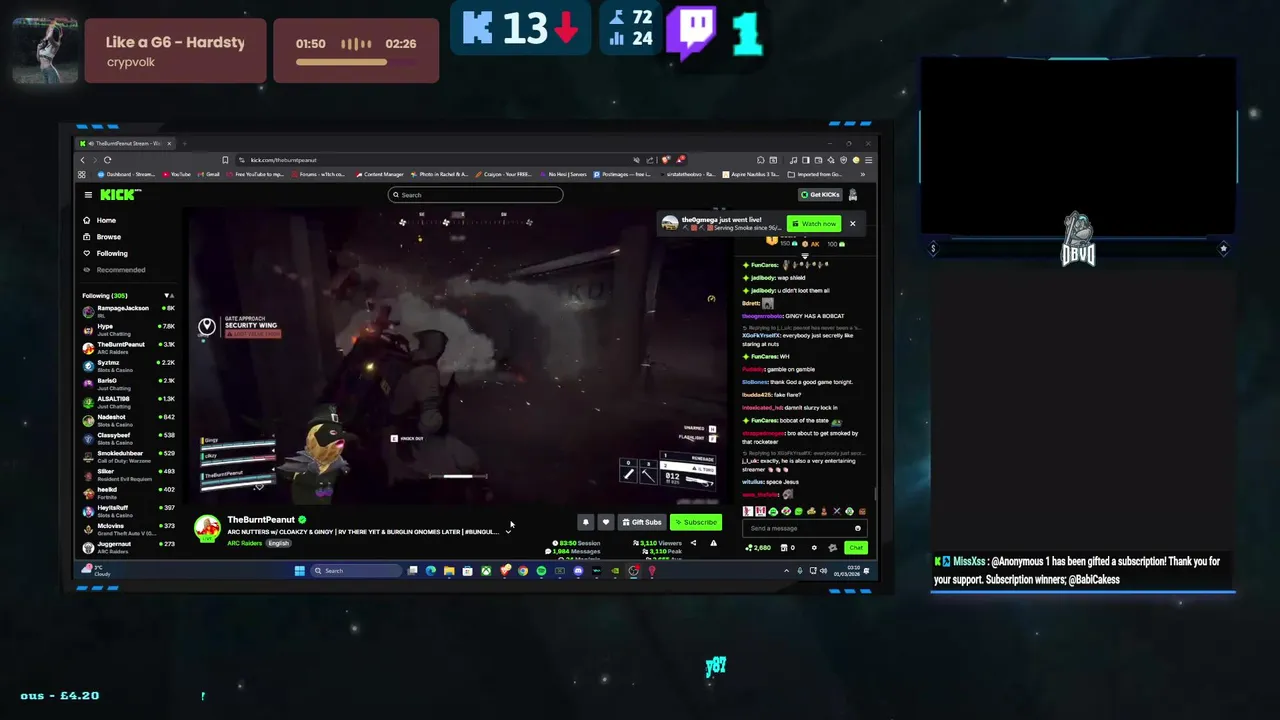The height and width of the screenshot is (720, 1280).
Task: Click the green Subscribe button
Action: point(696,522)
